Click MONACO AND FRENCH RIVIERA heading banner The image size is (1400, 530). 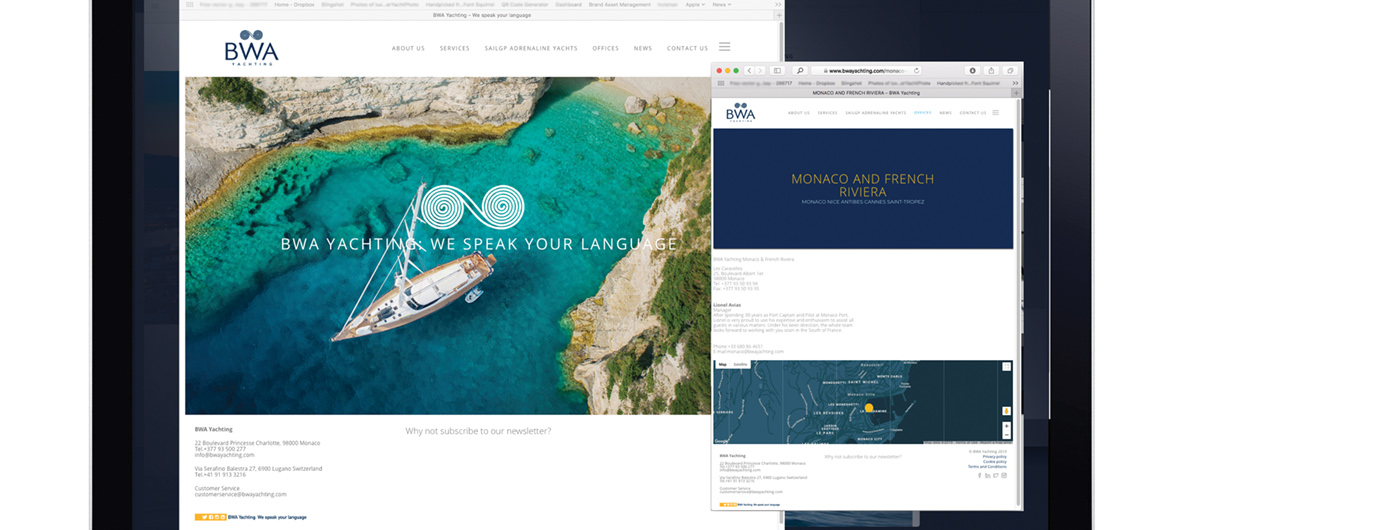click(863, 188)
